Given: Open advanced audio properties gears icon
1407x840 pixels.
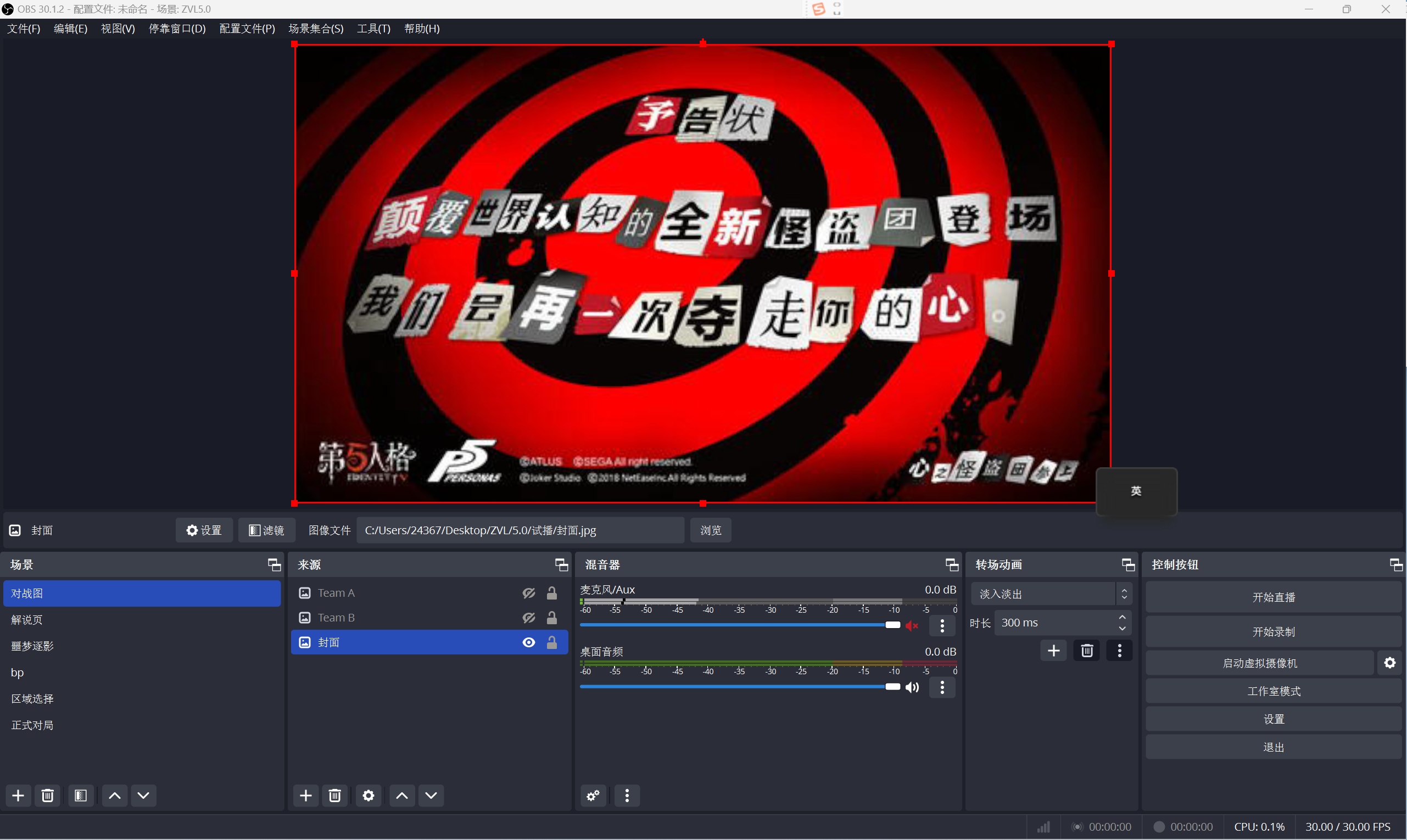Looking at the screenshot, I should [x=593, y=796].
